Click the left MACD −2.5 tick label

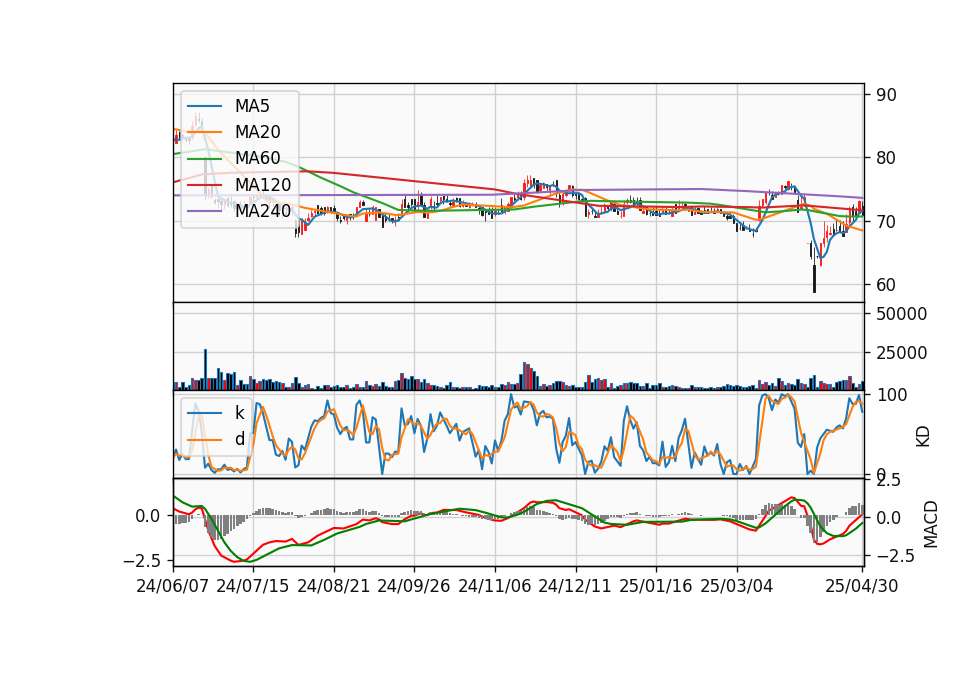(143, 561)
